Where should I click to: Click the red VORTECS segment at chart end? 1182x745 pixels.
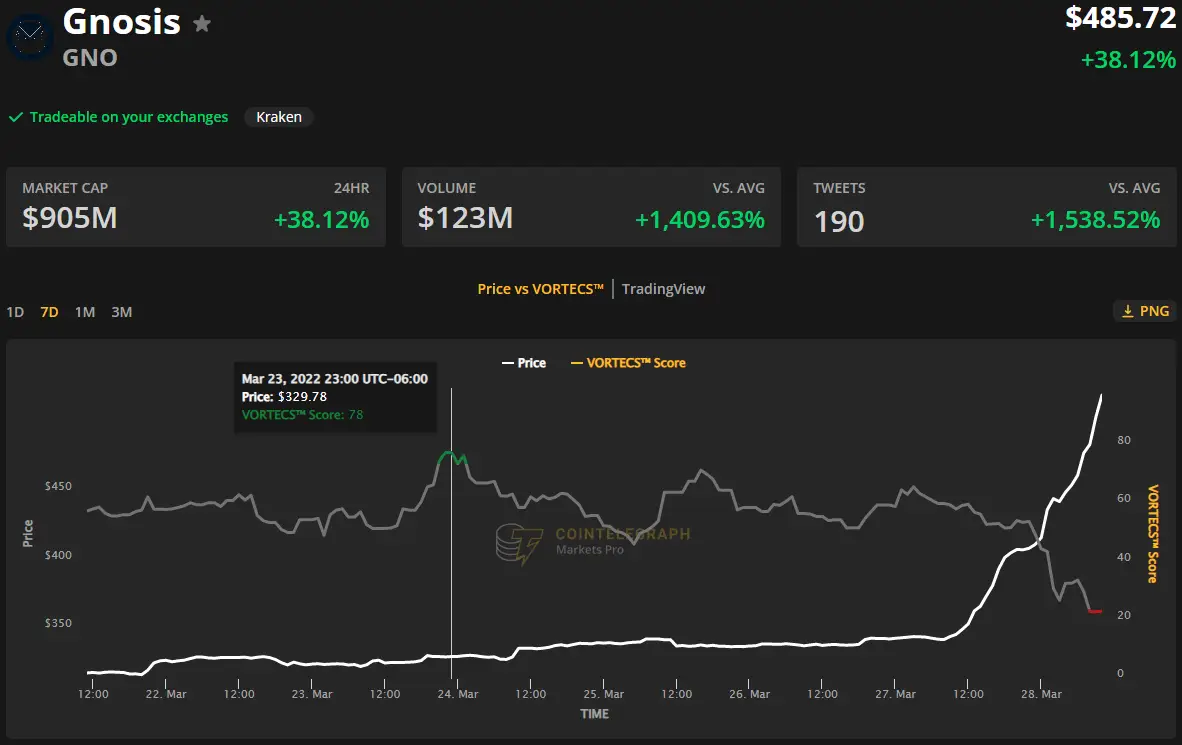pyautogui.click(x=1094, y=611)
